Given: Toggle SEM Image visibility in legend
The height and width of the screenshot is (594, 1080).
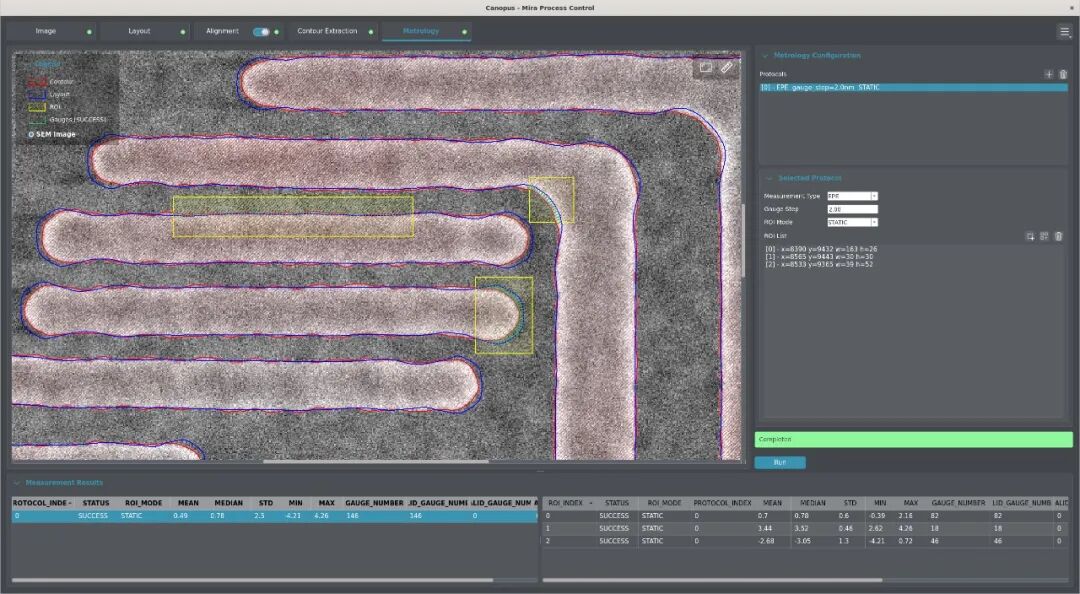Looking at the screenshot, I should (31, 134).
